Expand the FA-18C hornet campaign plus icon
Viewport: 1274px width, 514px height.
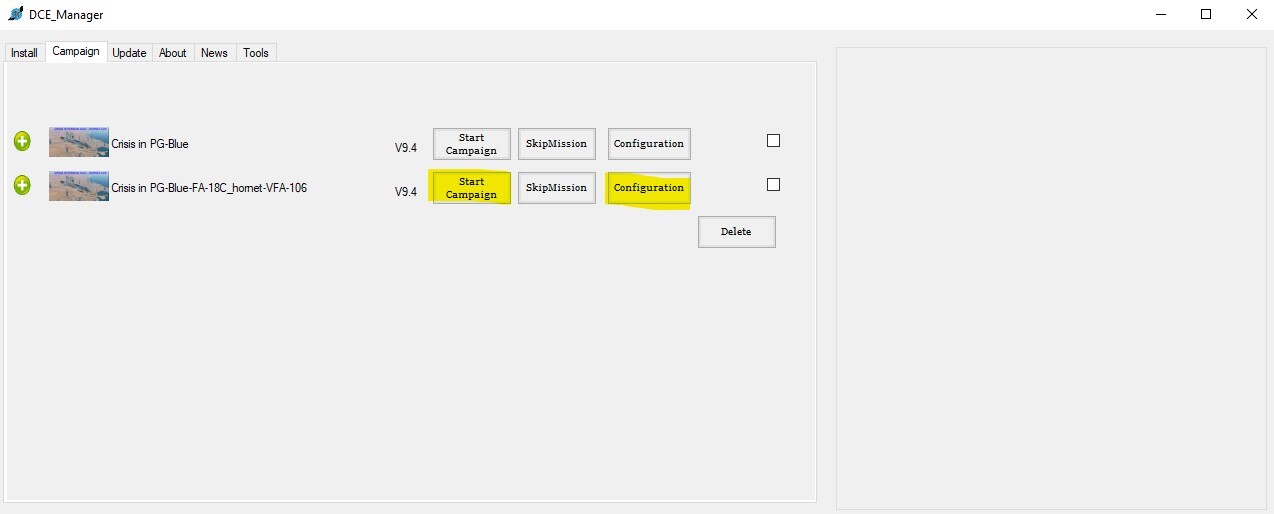[x=22, y=185]
